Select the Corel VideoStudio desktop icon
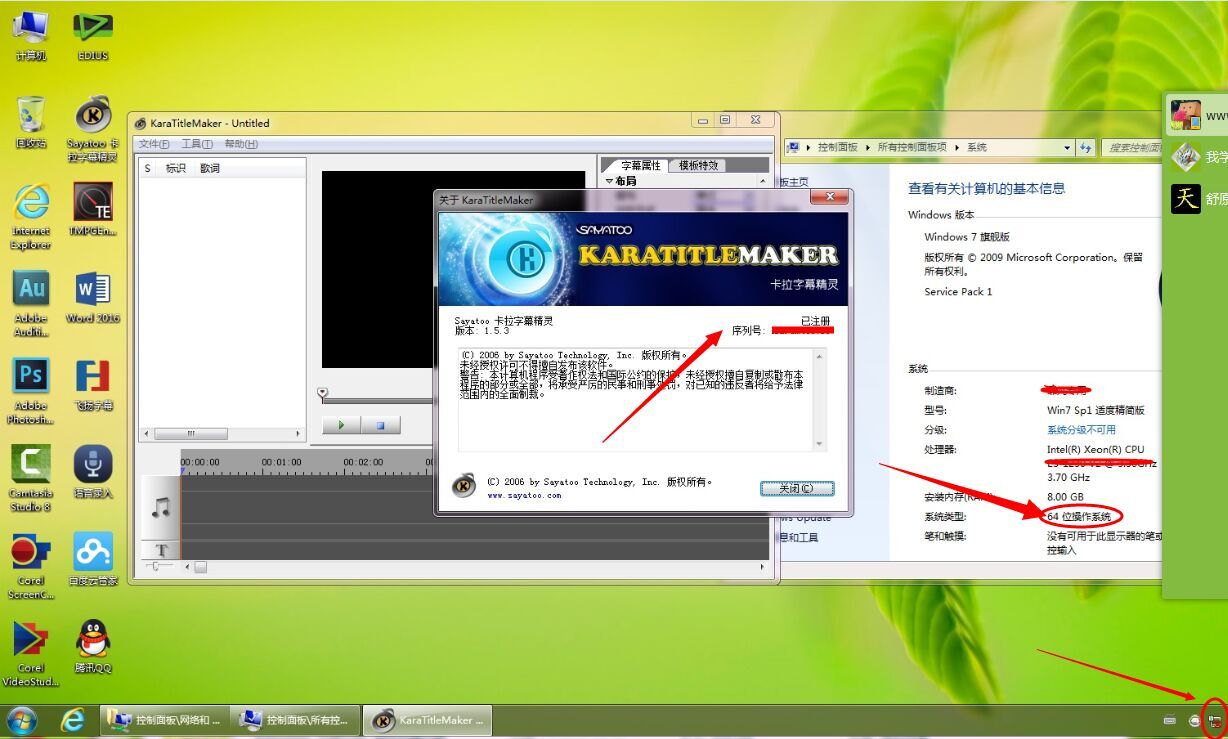Screen dimensions: 1228x739 (31, 653)
